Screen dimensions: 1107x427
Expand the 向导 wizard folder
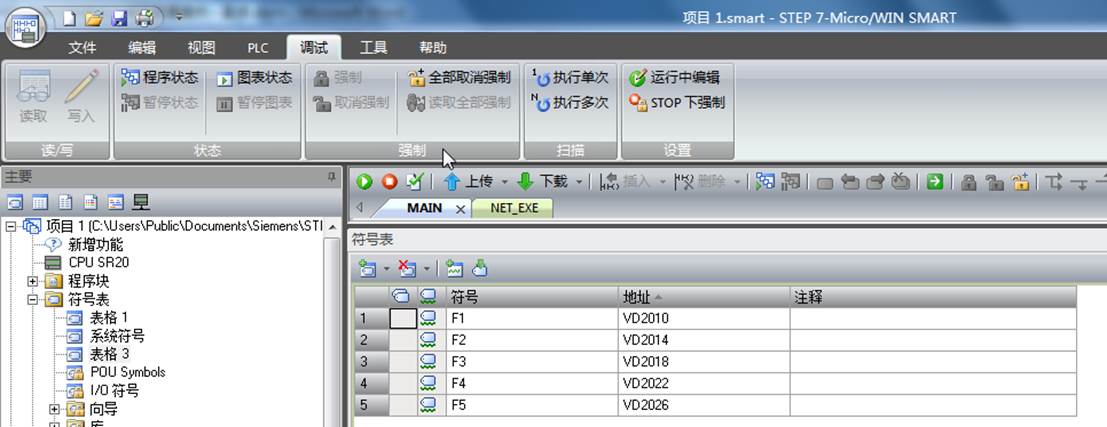(54, 409)
